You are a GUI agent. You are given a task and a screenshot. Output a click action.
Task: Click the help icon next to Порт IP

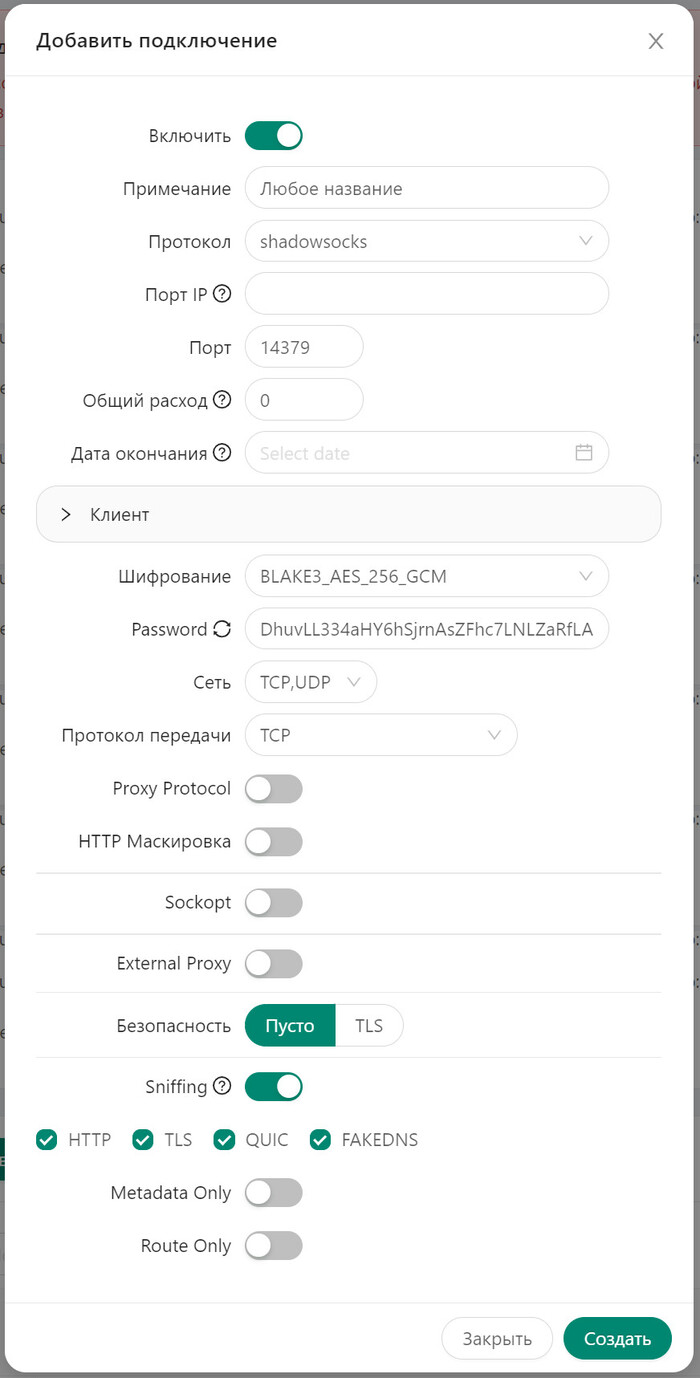[x=220, y=292]
